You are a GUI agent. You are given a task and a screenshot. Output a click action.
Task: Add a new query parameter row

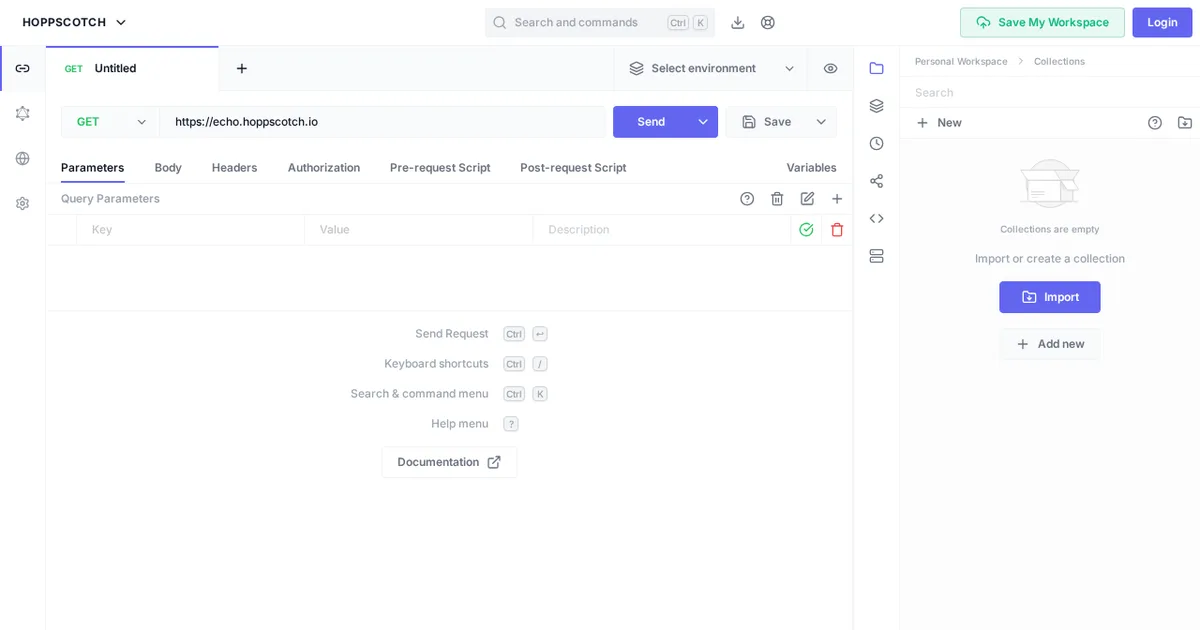[837, 198]
